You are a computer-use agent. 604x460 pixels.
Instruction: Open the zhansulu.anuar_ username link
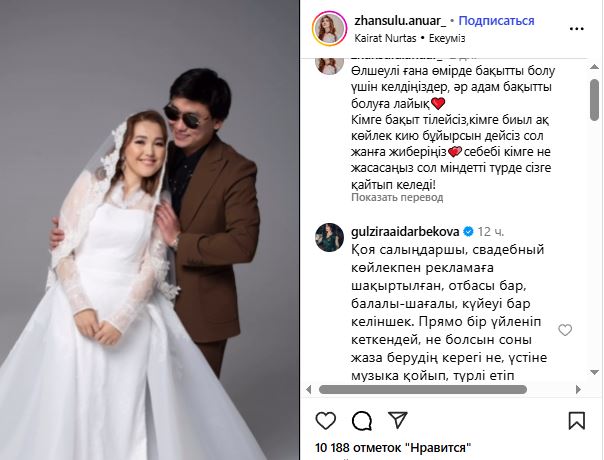[x=400, y=20]
